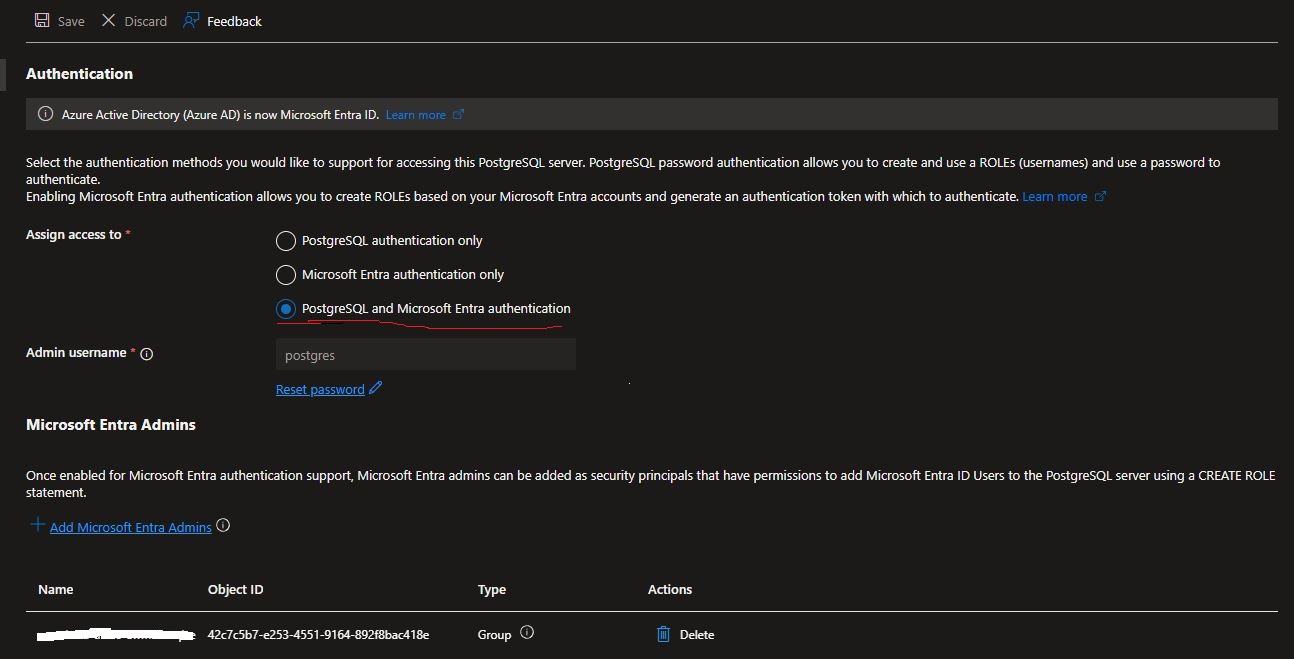Click the Admin username field showing postgres
The image size is (1294, 659).
426,355
